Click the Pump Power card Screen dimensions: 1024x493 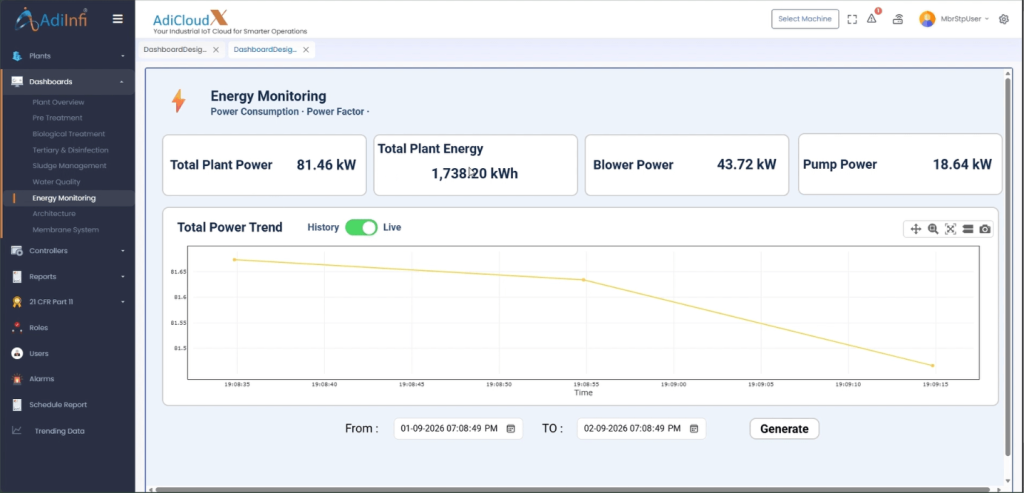pos(900,165)
